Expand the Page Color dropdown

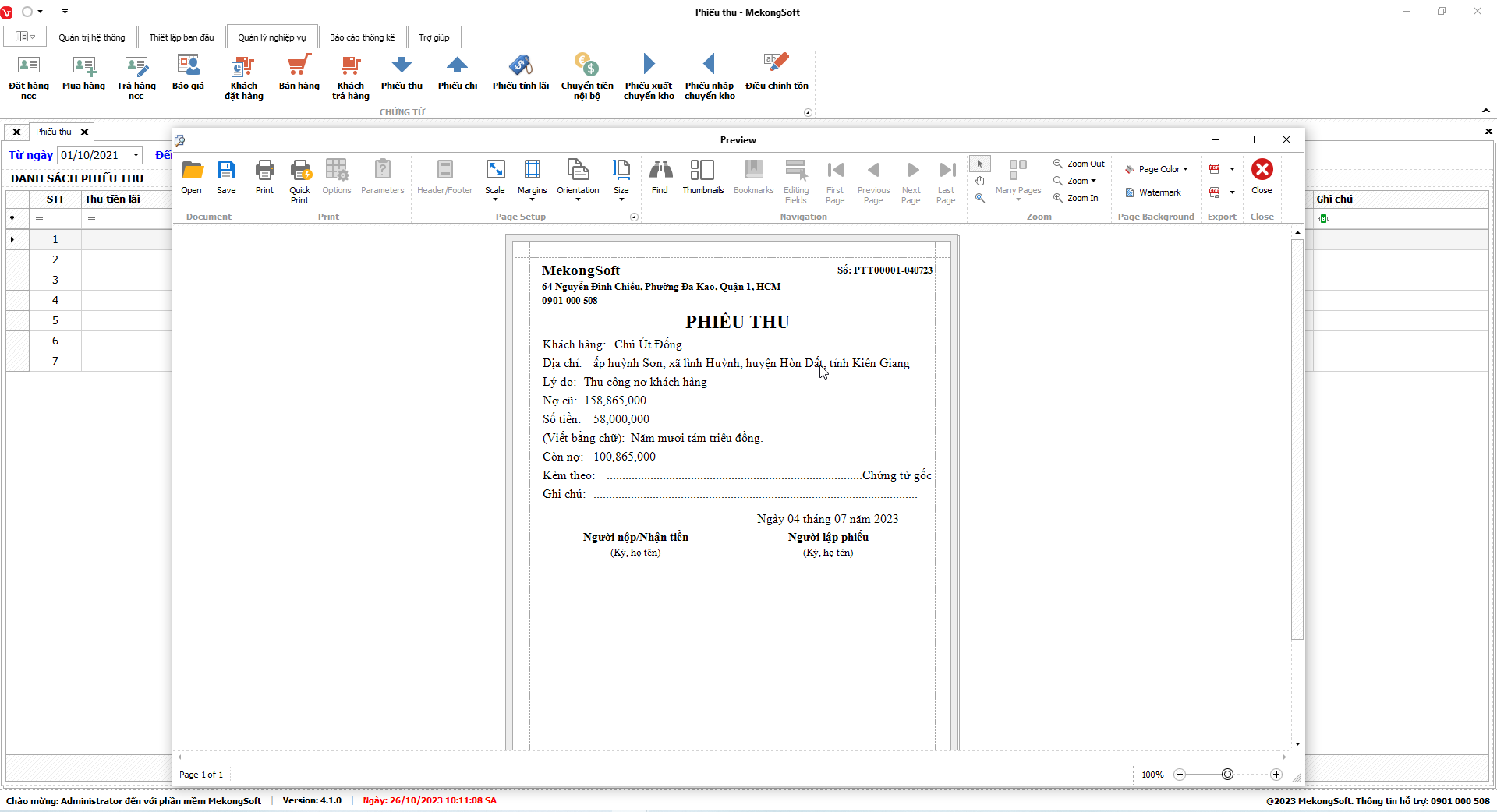[x=1157, y=169]
